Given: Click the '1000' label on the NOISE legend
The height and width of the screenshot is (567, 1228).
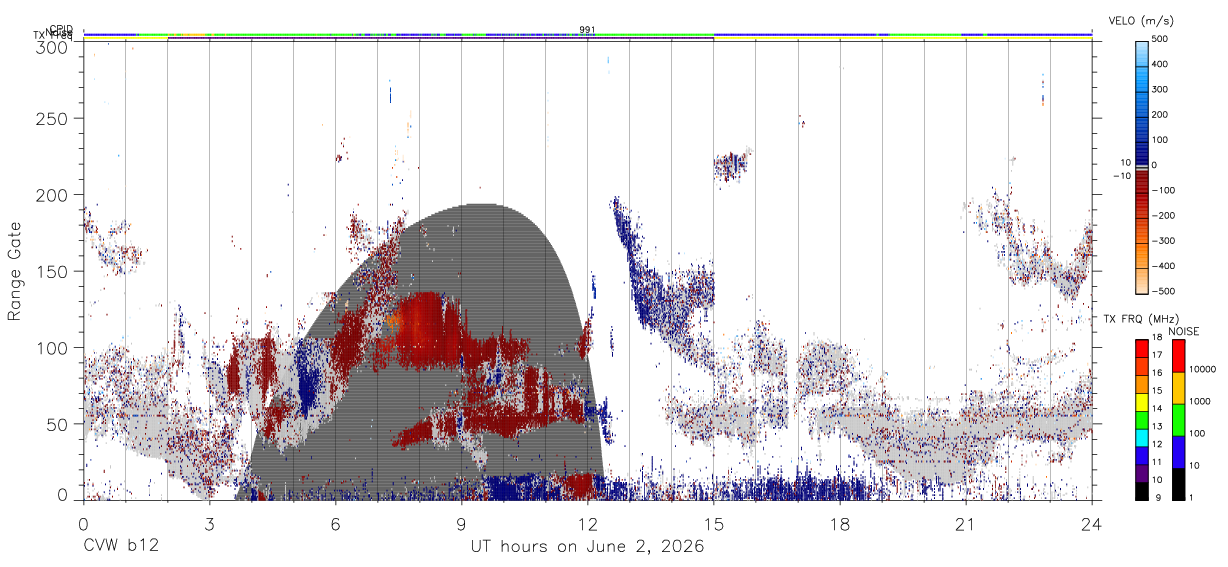Looking at the screenshot, I should tap(1201, 401).
